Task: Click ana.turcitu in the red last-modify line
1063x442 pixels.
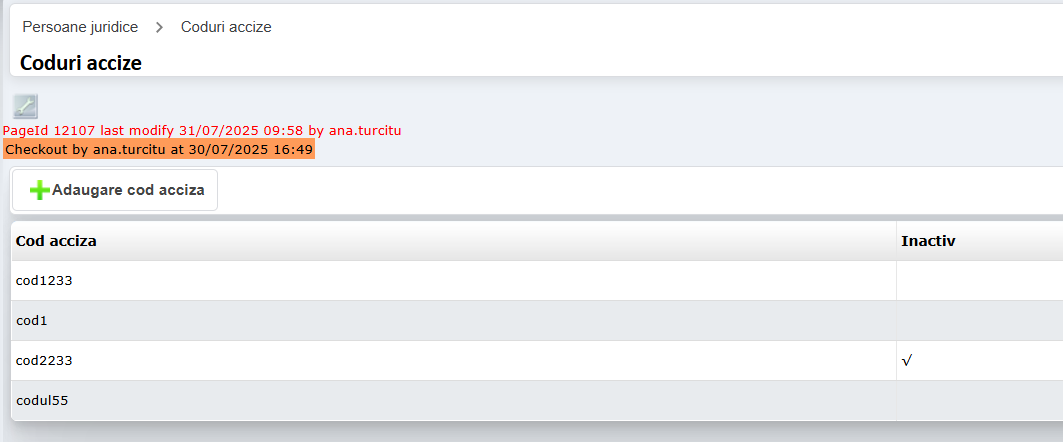Action: click(365, 131)
